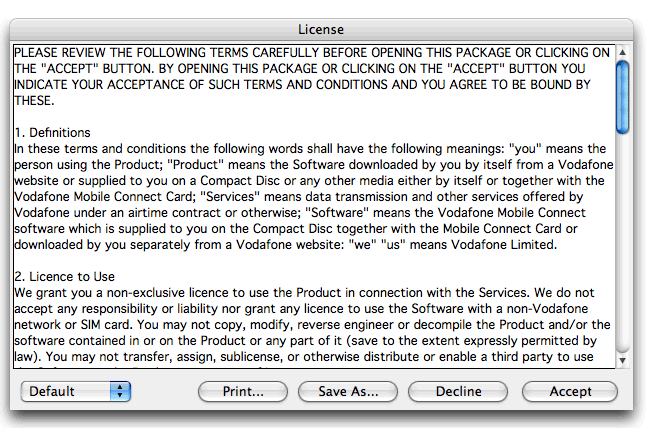Choose Save As... to save license
Screen dimensions: 653x428
coord(348,391)
